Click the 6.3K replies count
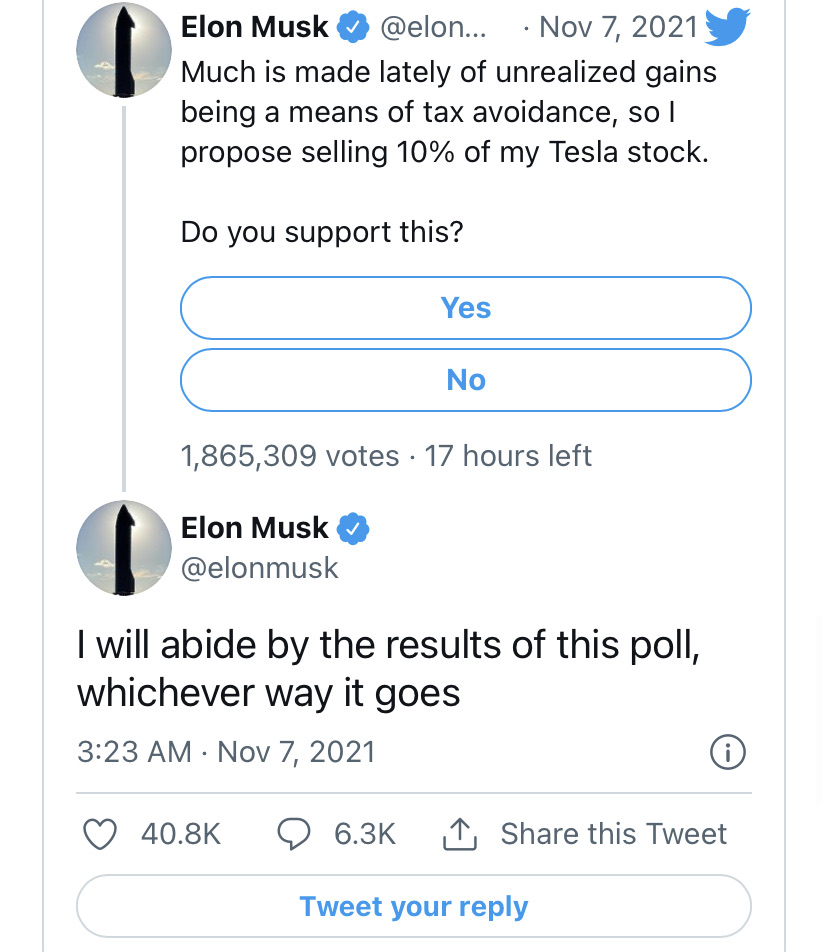Viewport: 828px width, 952px height. pos(365,833)
